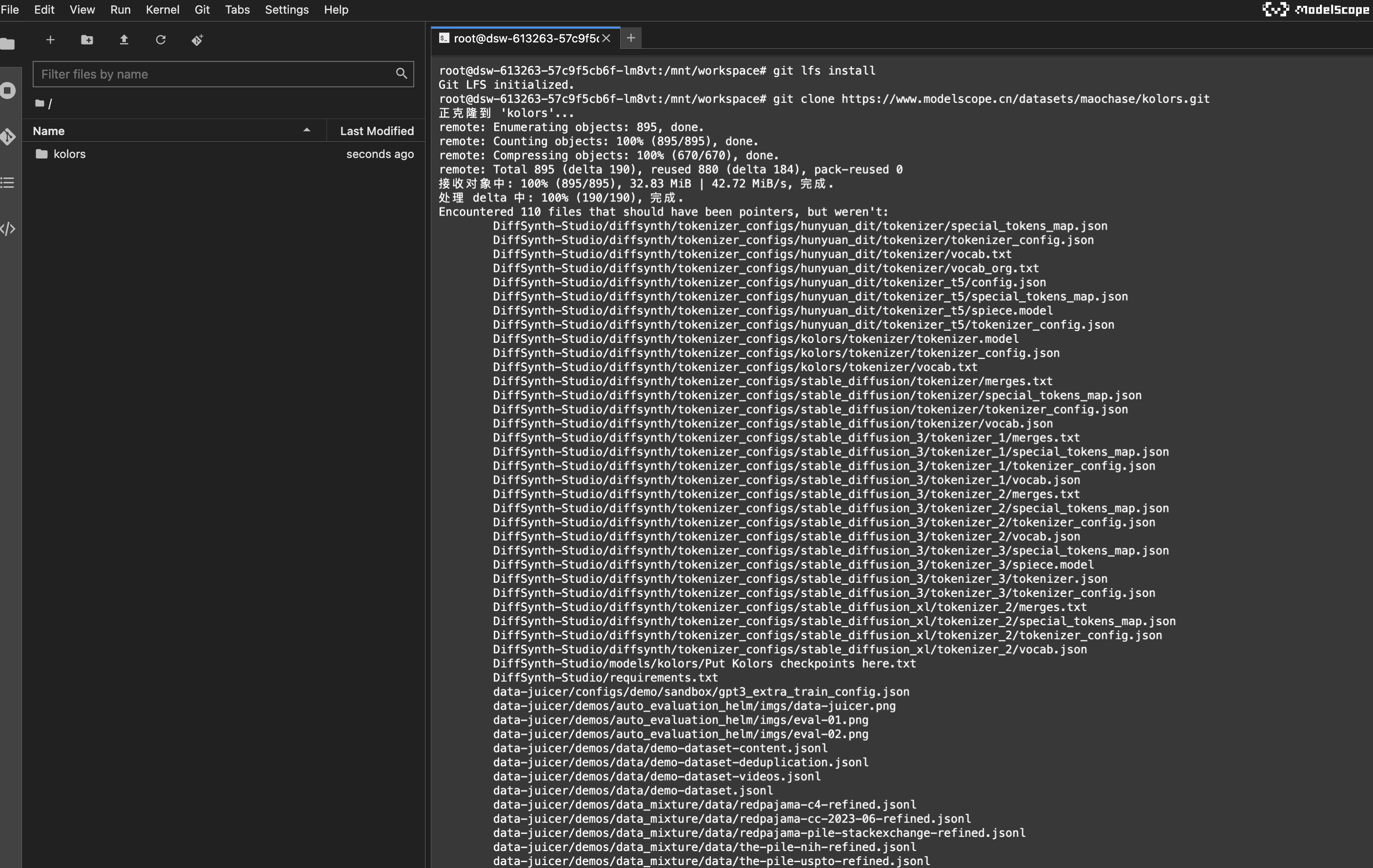Click the stable_diffusion/tokenizer/merges.txt line
Image resolution: width=1373 pixels, height=868 pixels.
pos(773,381)
